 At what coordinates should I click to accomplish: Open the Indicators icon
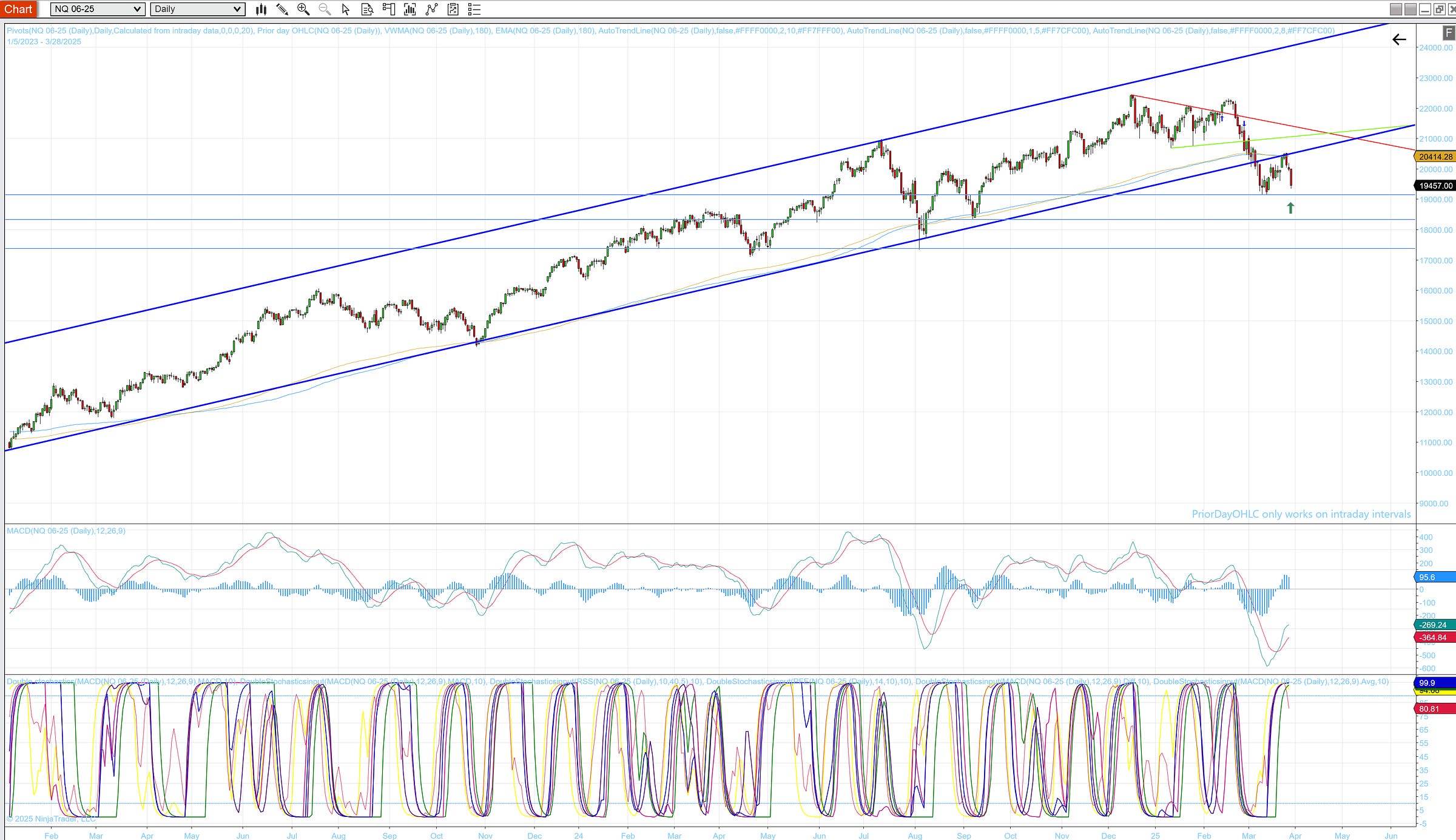410,9
